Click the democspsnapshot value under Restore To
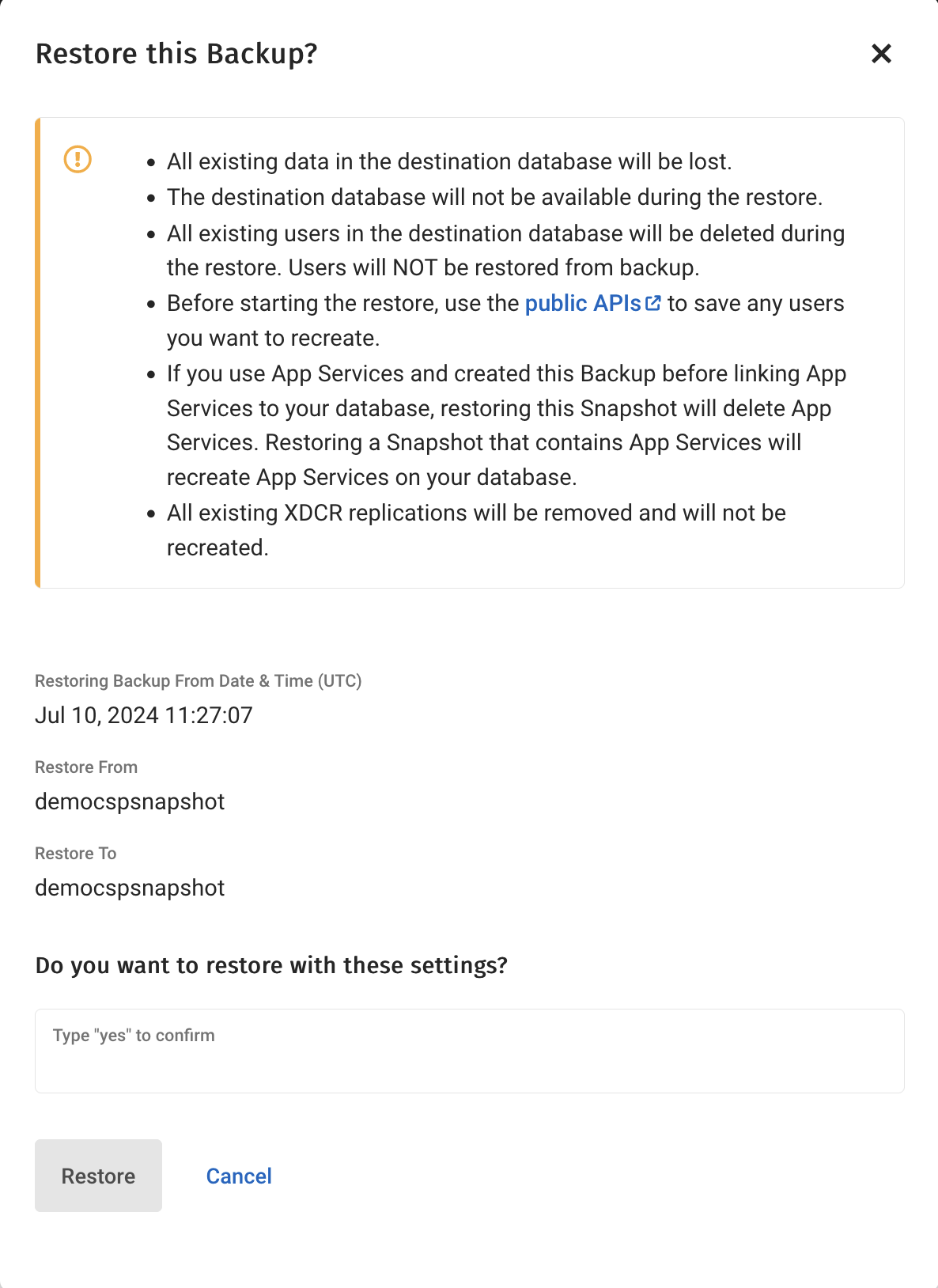Image resolution: width=938 pixels, height=1288 pixels. coord(130,888)
